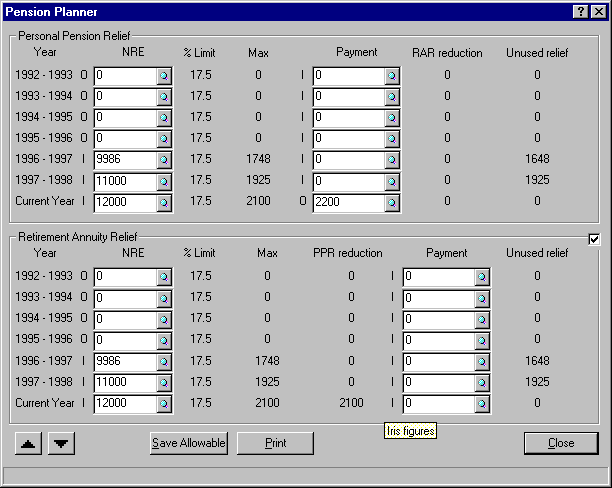Open lookup for Current Year Personal Pension Payment 2200
Screen dimensions: 612x488
(x=392, y=203)
